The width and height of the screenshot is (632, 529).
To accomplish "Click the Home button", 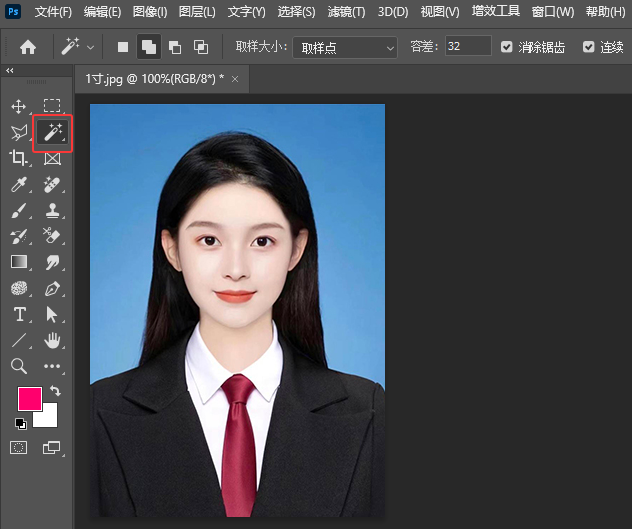I will click(28, 47).
